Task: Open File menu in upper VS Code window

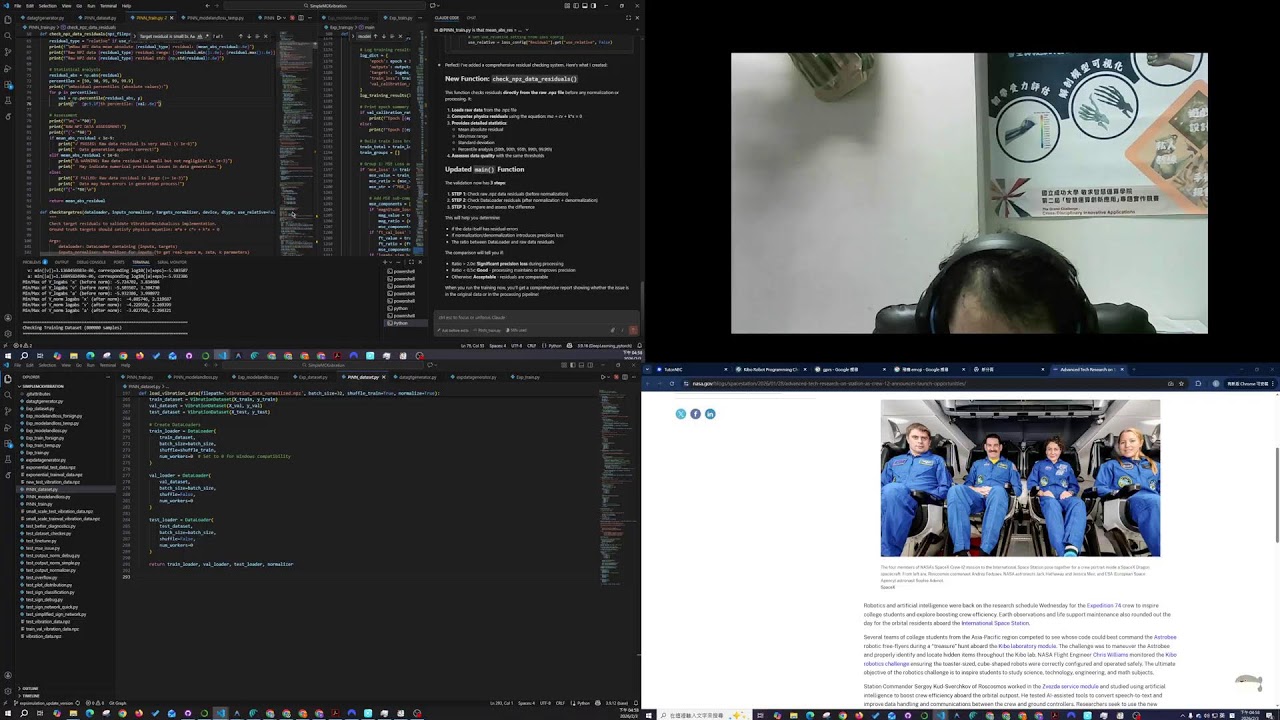Action: (17, 6)
